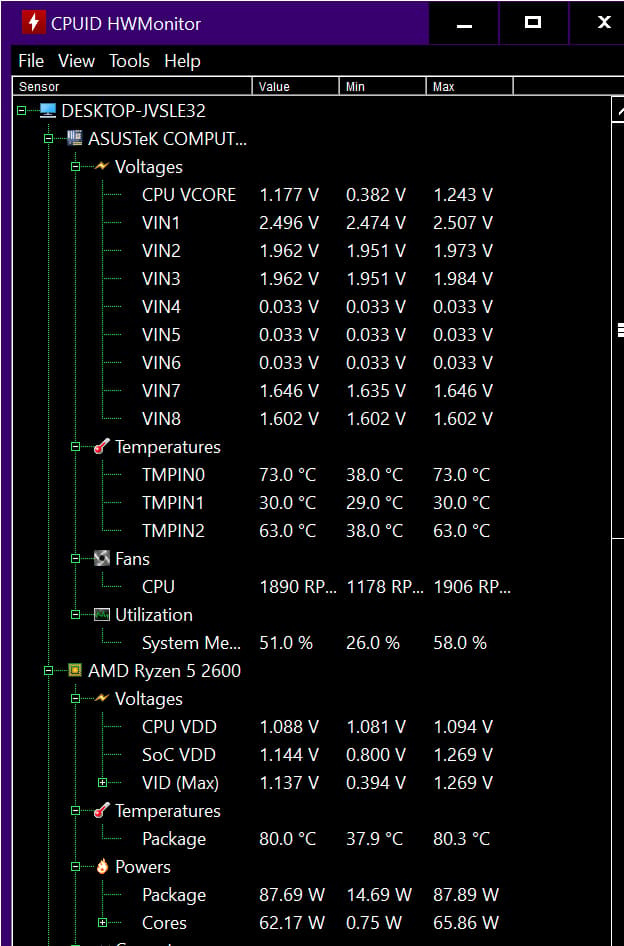Click the 1.177 V CPU VCORE value

tap(289, 195)
